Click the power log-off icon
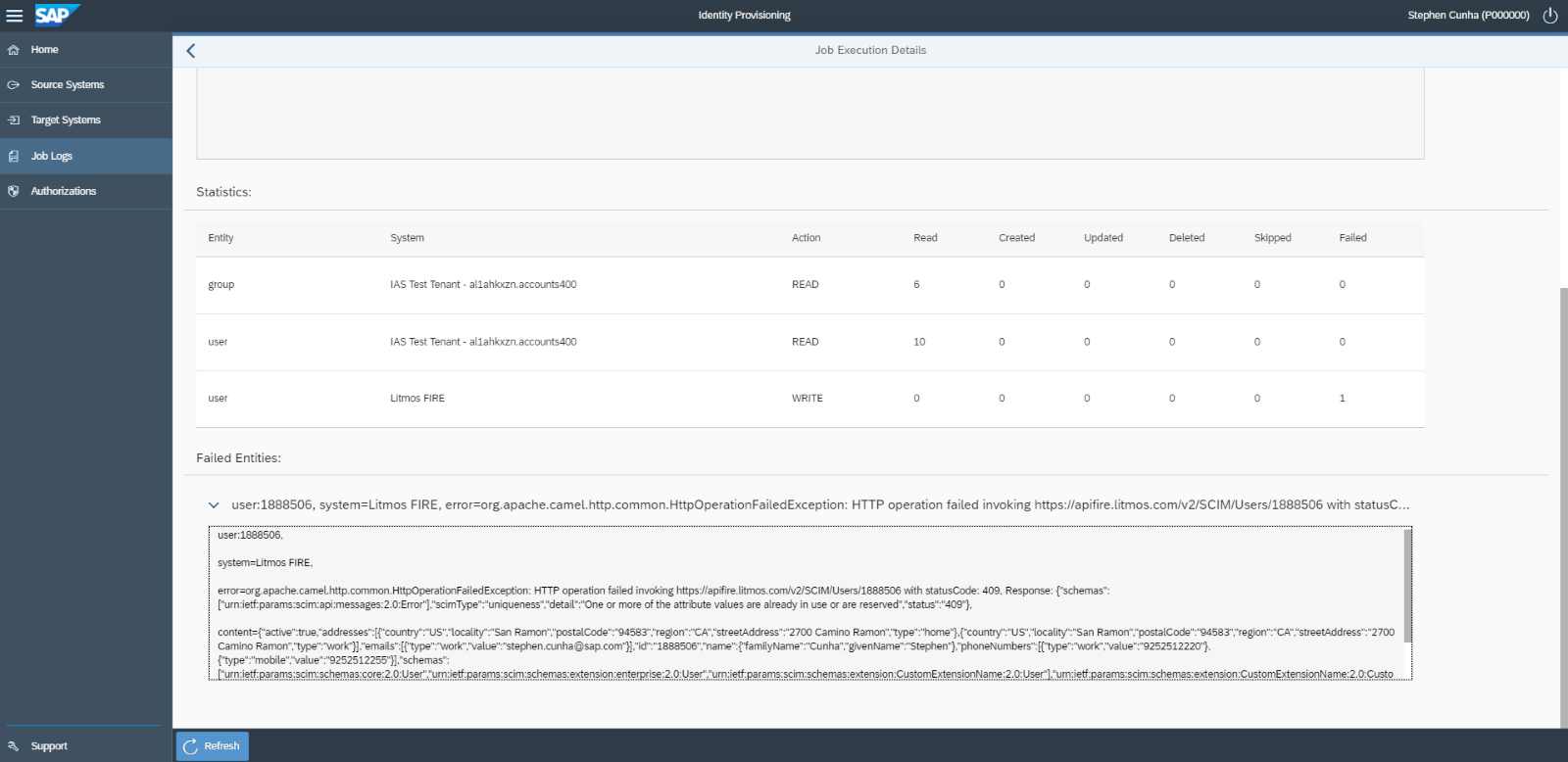The image size is (1568, 762). click(1550, 15)
